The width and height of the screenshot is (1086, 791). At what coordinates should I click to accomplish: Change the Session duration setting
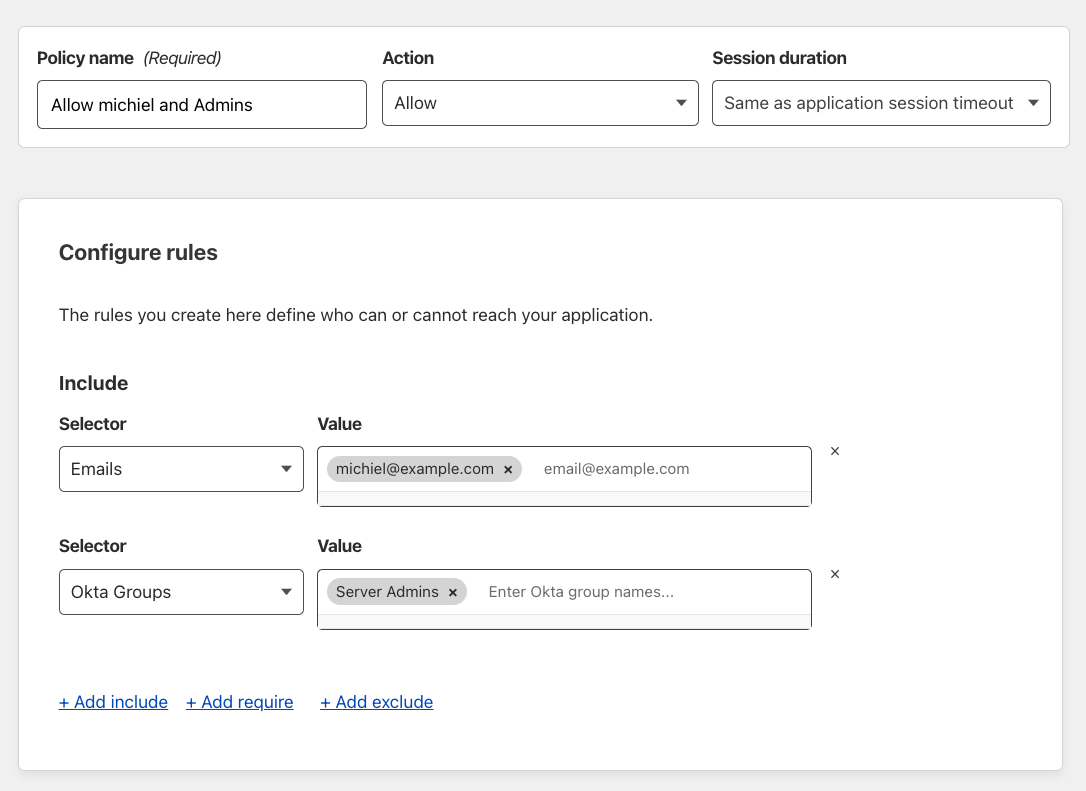tap(880, 102)
